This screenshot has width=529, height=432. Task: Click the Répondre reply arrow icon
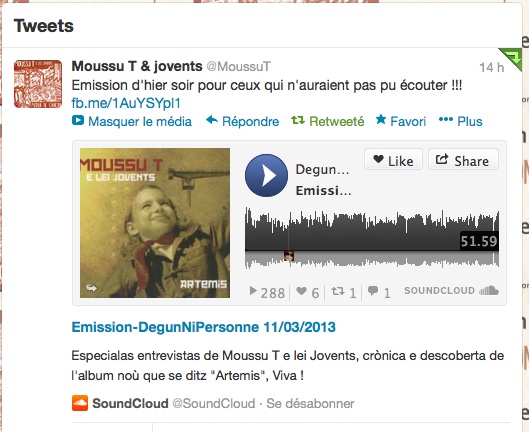pos(212,120)
